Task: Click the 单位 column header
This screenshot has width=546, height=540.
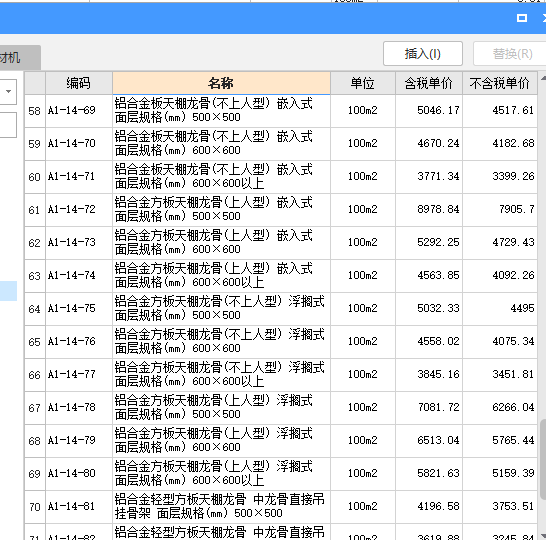Action: pos(362,83)
